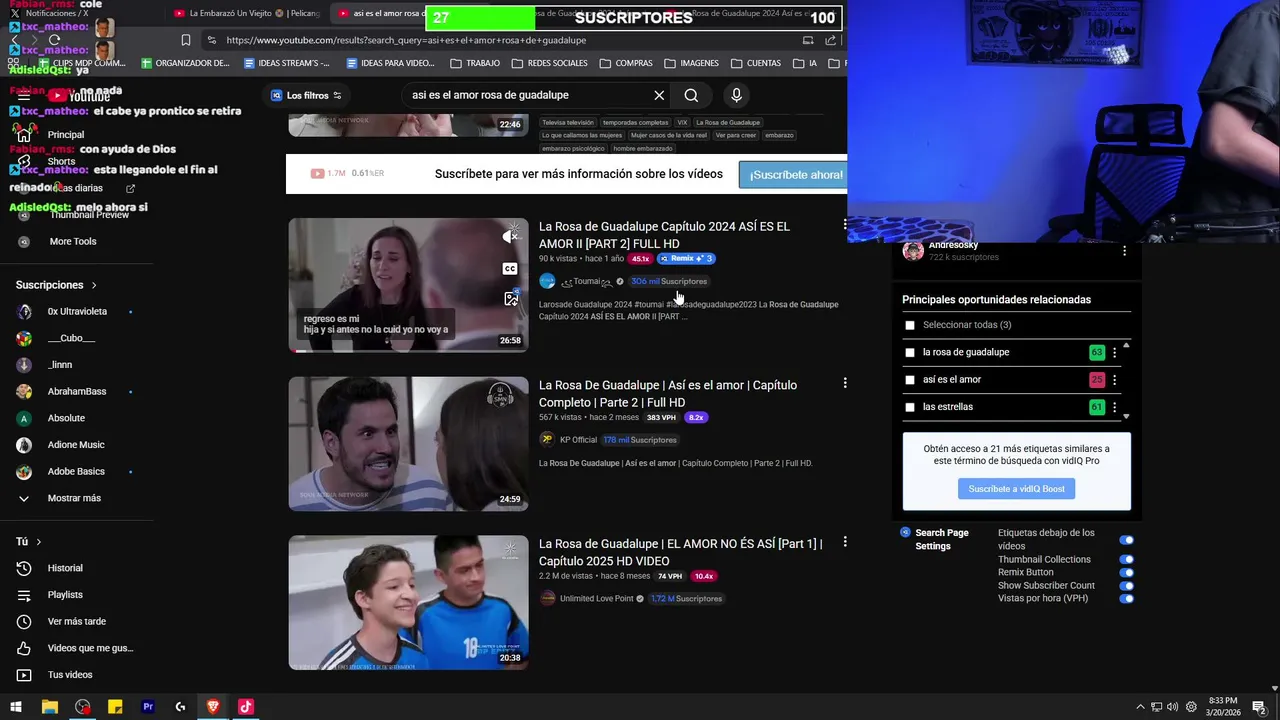Expand 'Mostrar más' subscriptions list

(75, 498)
